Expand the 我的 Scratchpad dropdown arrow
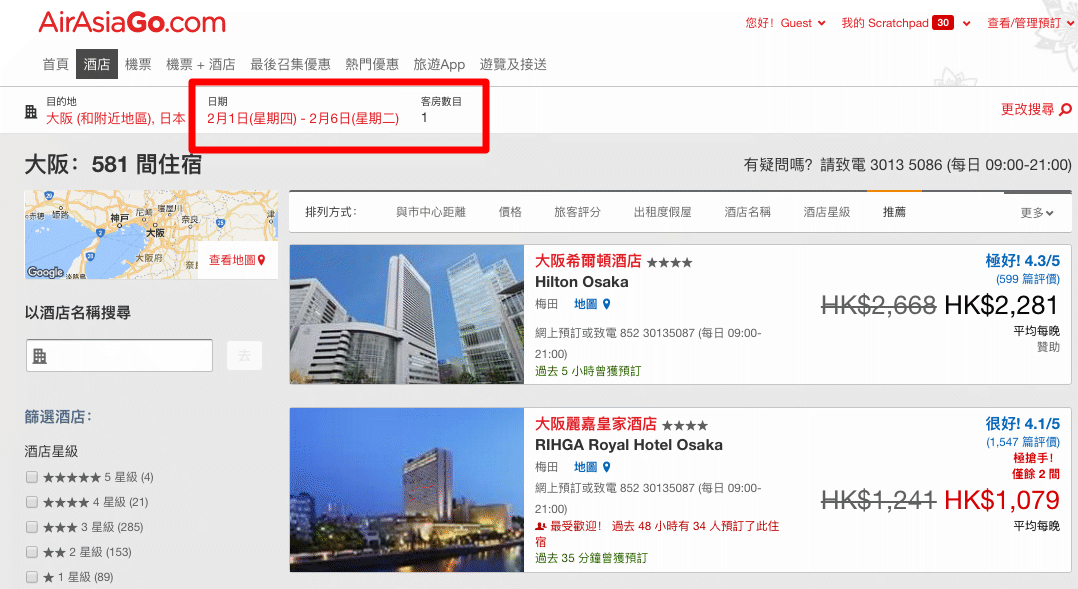Image resolution: width=1078 pixels, height=589 pixels. pyautogui.click(x=967, y=23)
